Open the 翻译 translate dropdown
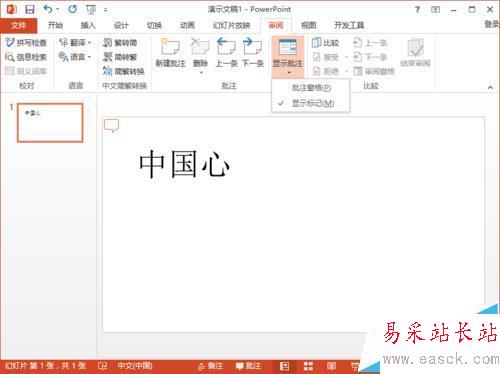500x374 pixels. tap(75, 43)
